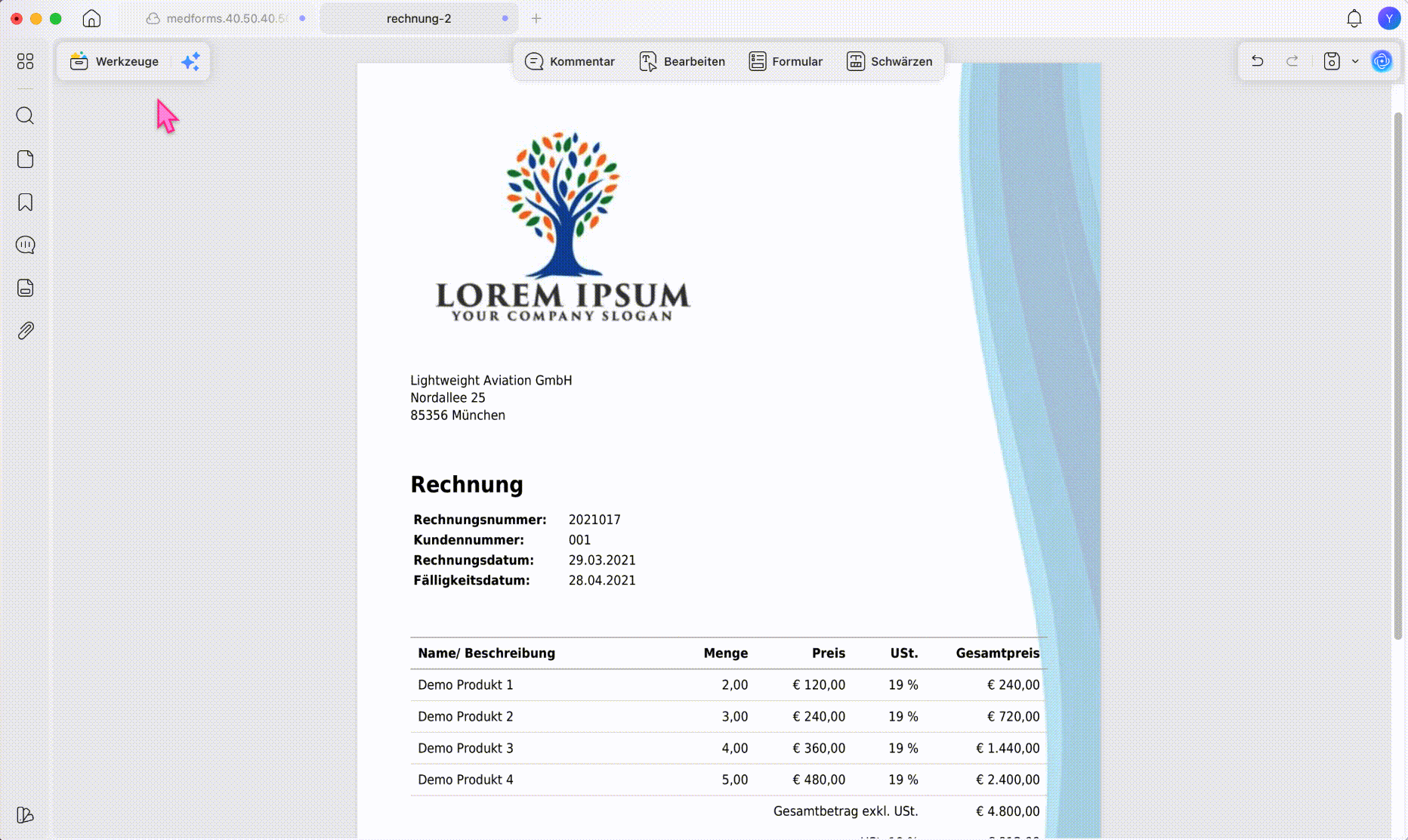The width and height of the screenshot is (1408, 840).
Task: Click invoice number 2021017
Action: click(x=594, y=520)
